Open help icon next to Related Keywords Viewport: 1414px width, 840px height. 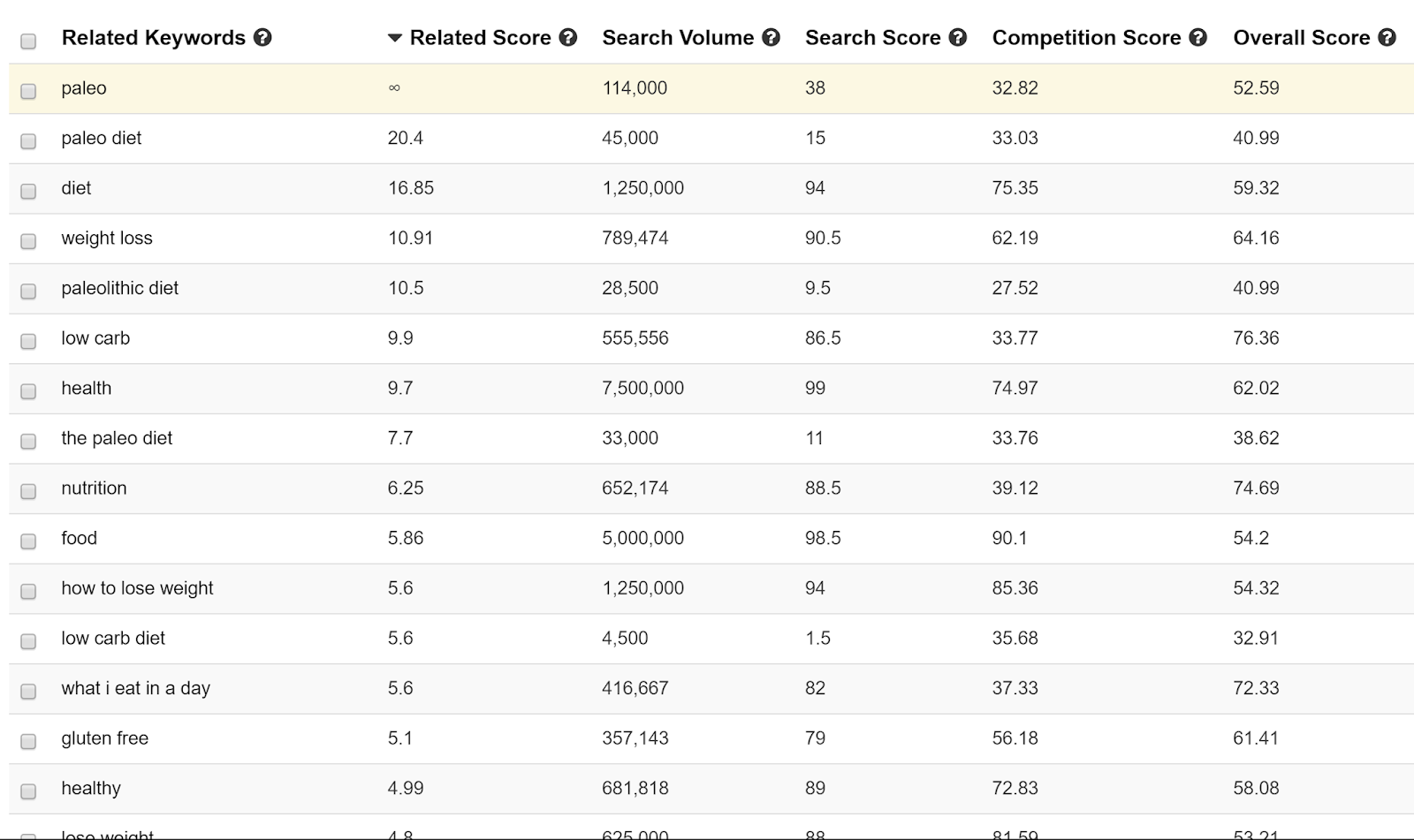pos(262,38)
